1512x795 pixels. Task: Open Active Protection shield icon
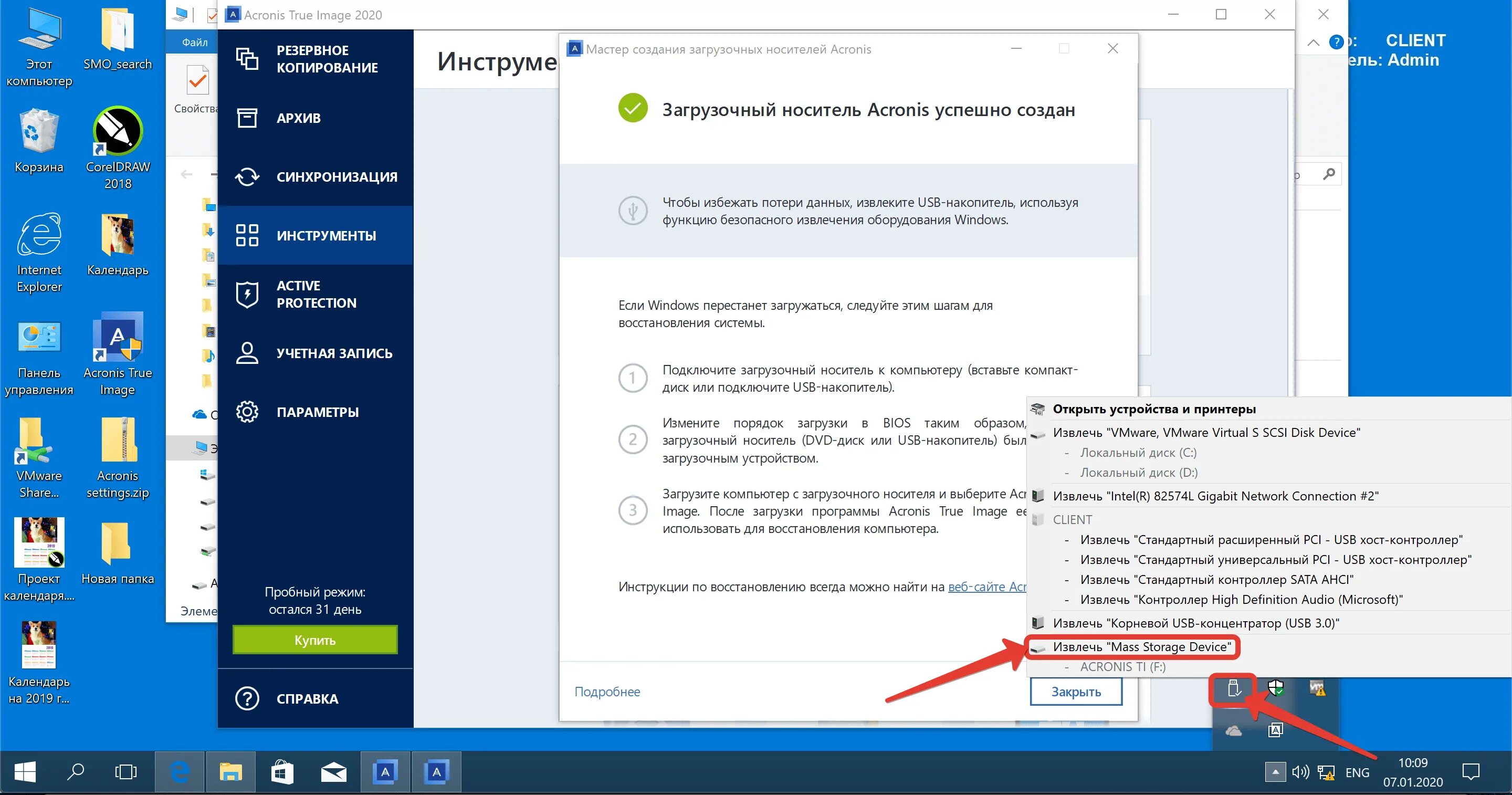[247, 294]
